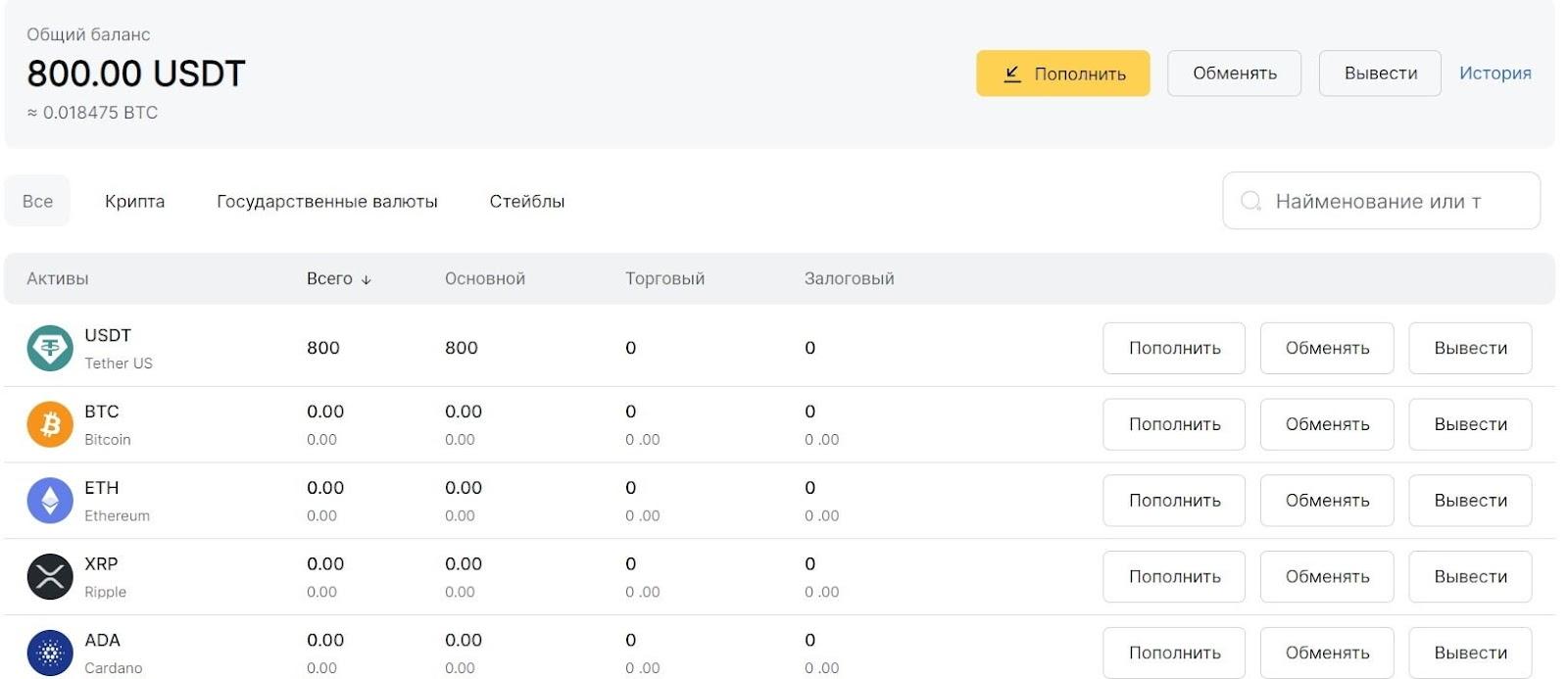Image resolution: width=1568 pixels, height=679 pixels.
Task: Open the Стейблы tab
Action: [527, 201]
